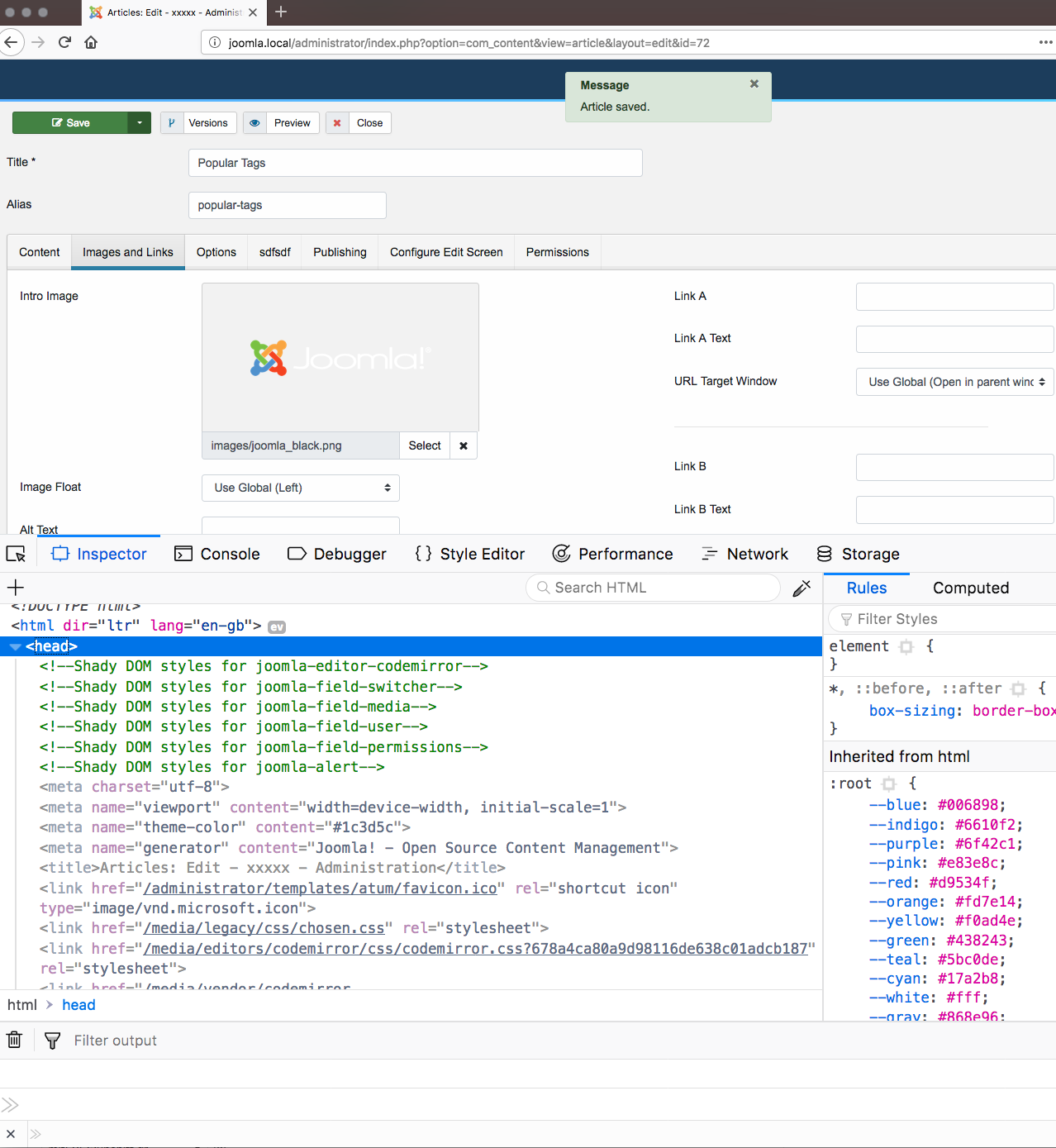Click the Link B Text input field
Screen dimensions: 1056x1148
[955, 510]
